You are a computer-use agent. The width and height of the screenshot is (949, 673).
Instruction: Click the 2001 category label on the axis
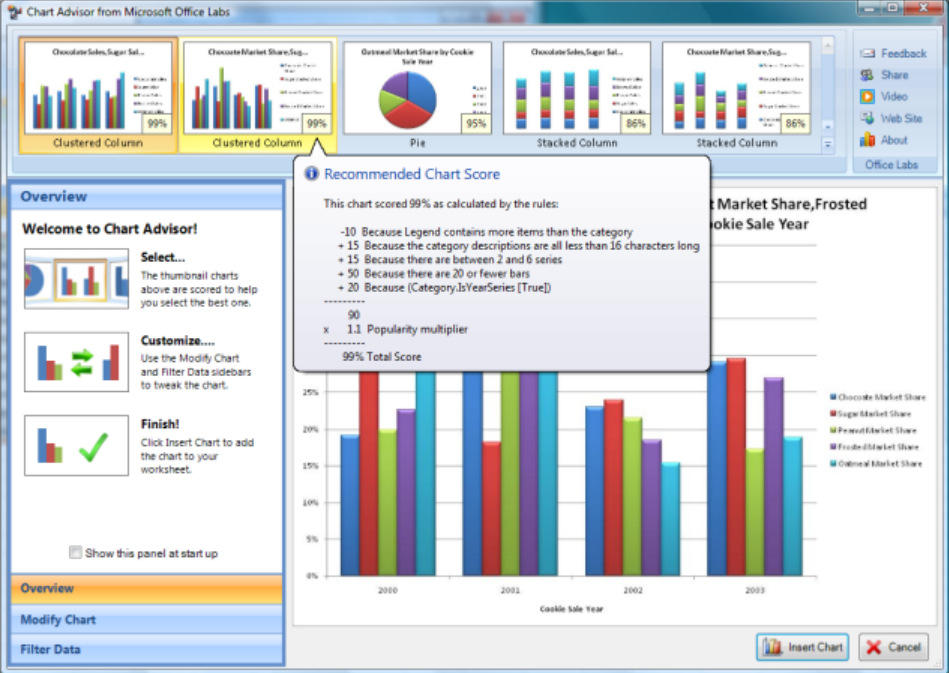click(510, 590)
